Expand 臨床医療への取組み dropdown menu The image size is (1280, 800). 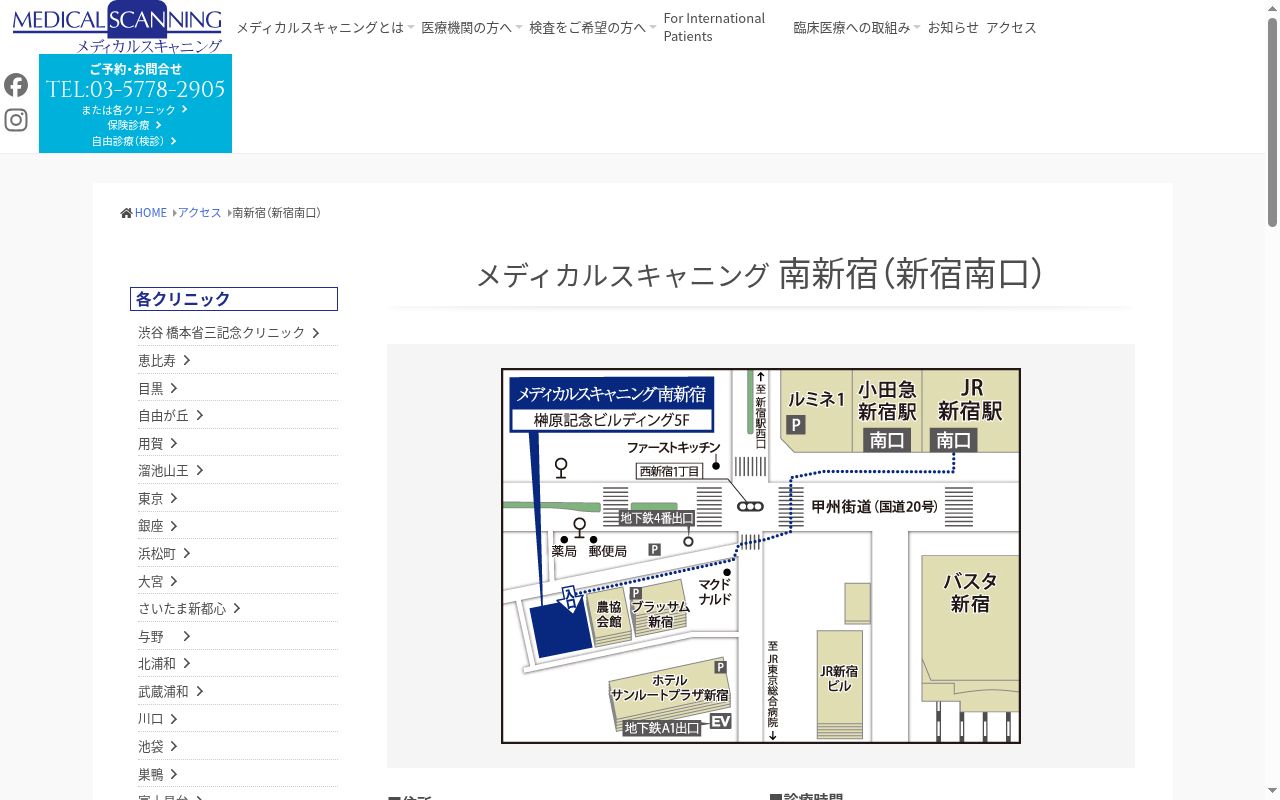click(857, 28)
